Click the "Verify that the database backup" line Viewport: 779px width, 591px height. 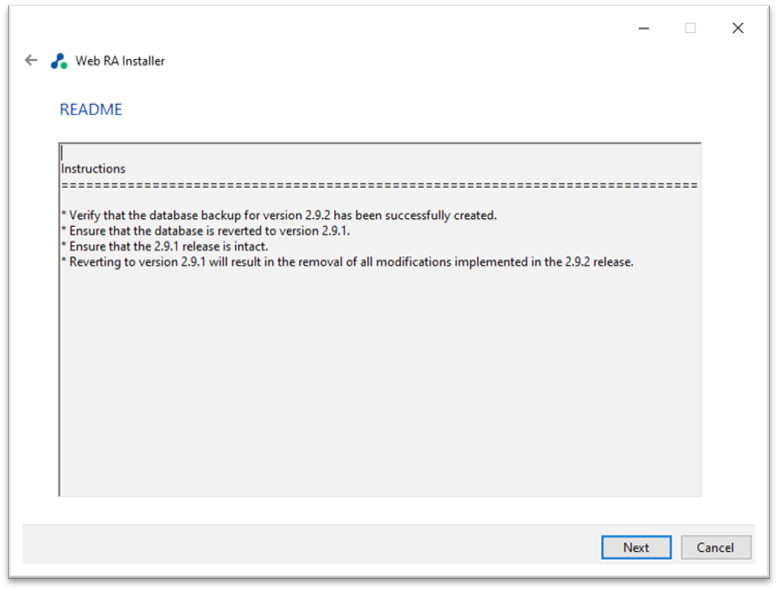pos(279,215)
